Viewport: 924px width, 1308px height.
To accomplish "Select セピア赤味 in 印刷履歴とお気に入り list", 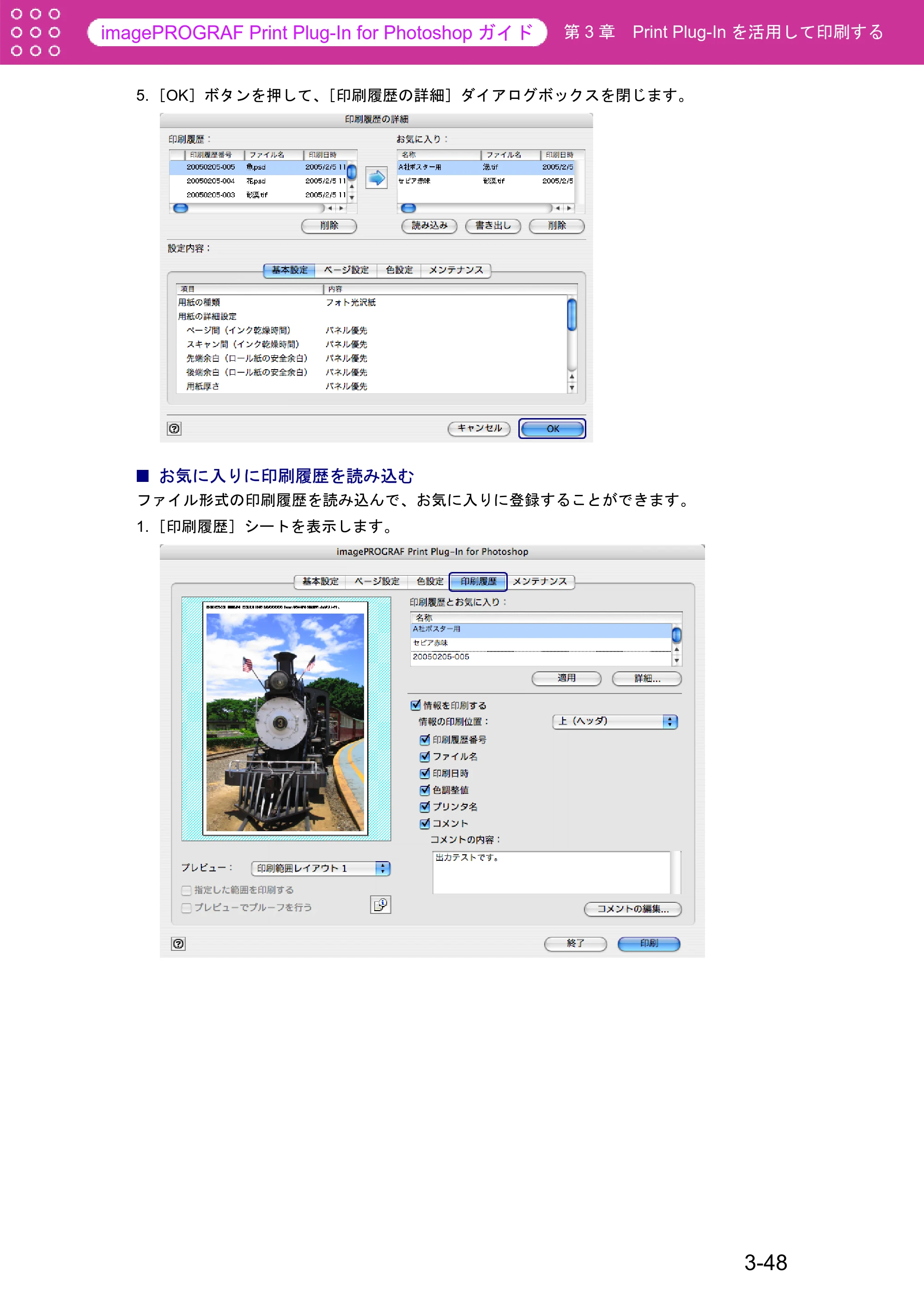I will 541,643.
